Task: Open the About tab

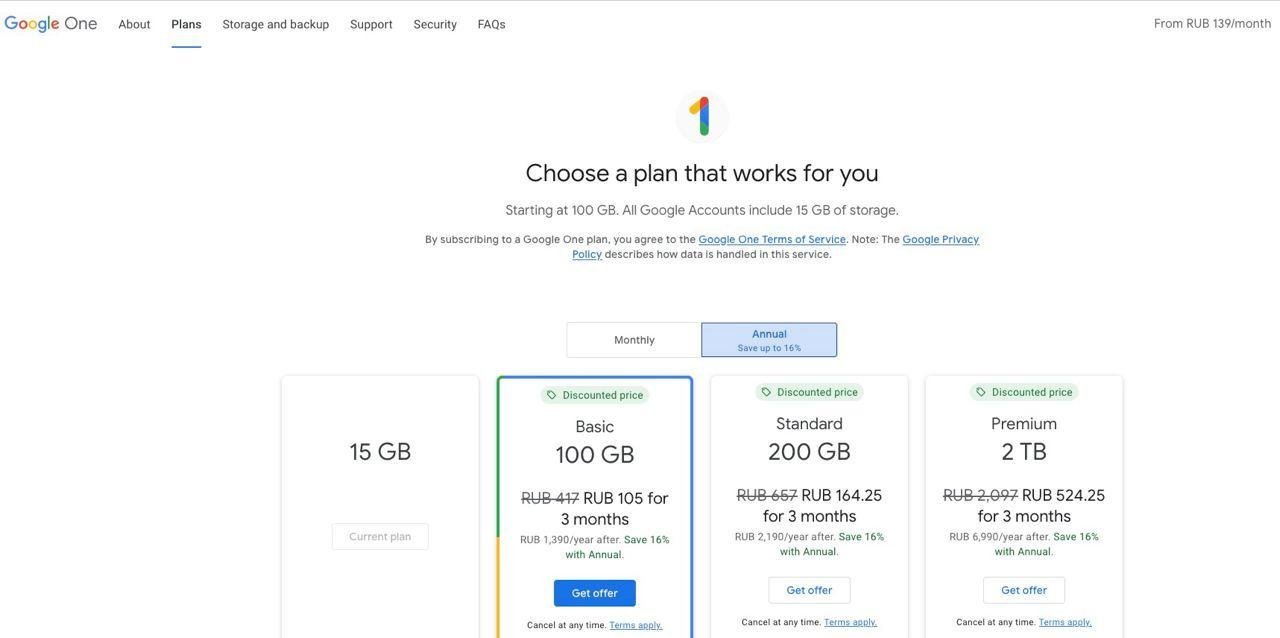Action: [x=134, y=24]
